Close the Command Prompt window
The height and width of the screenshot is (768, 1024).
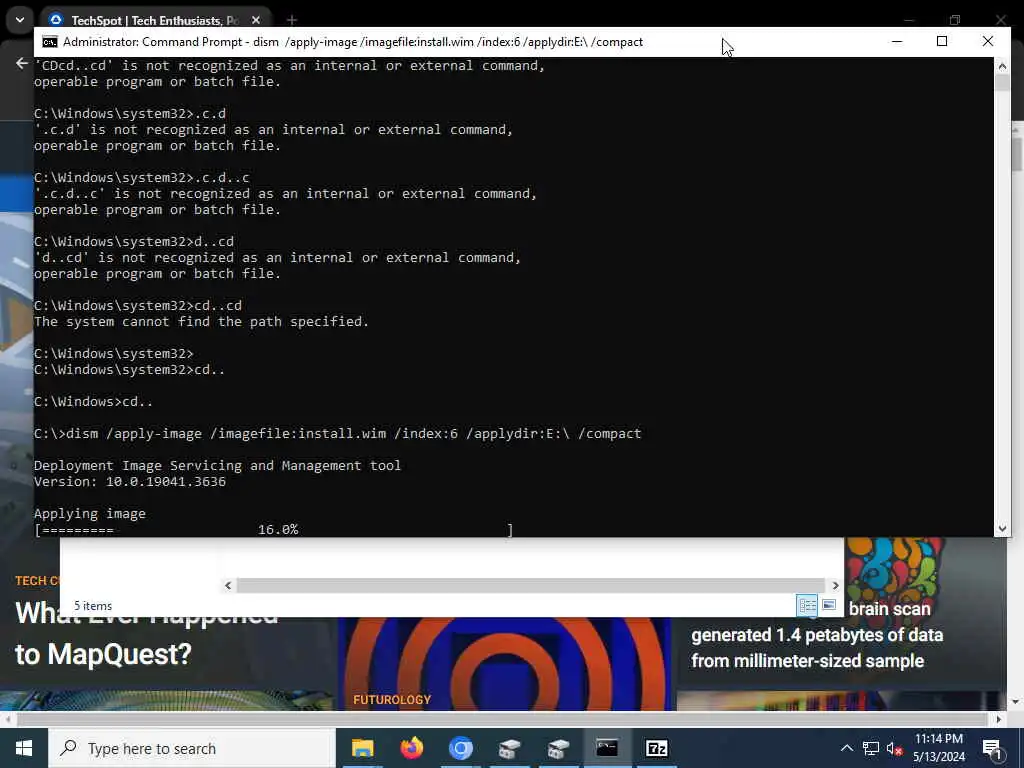pyautogui.click(x=987, y=42)
